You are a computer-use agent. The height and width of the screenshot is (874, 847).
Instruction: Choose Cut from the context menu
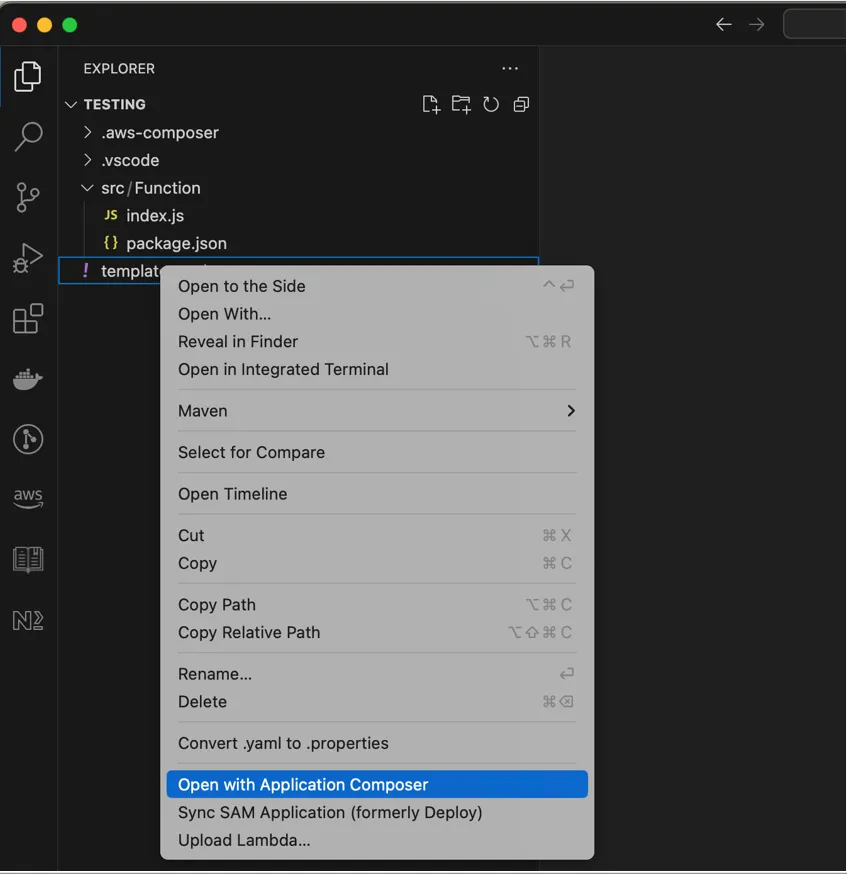(377, 535)
